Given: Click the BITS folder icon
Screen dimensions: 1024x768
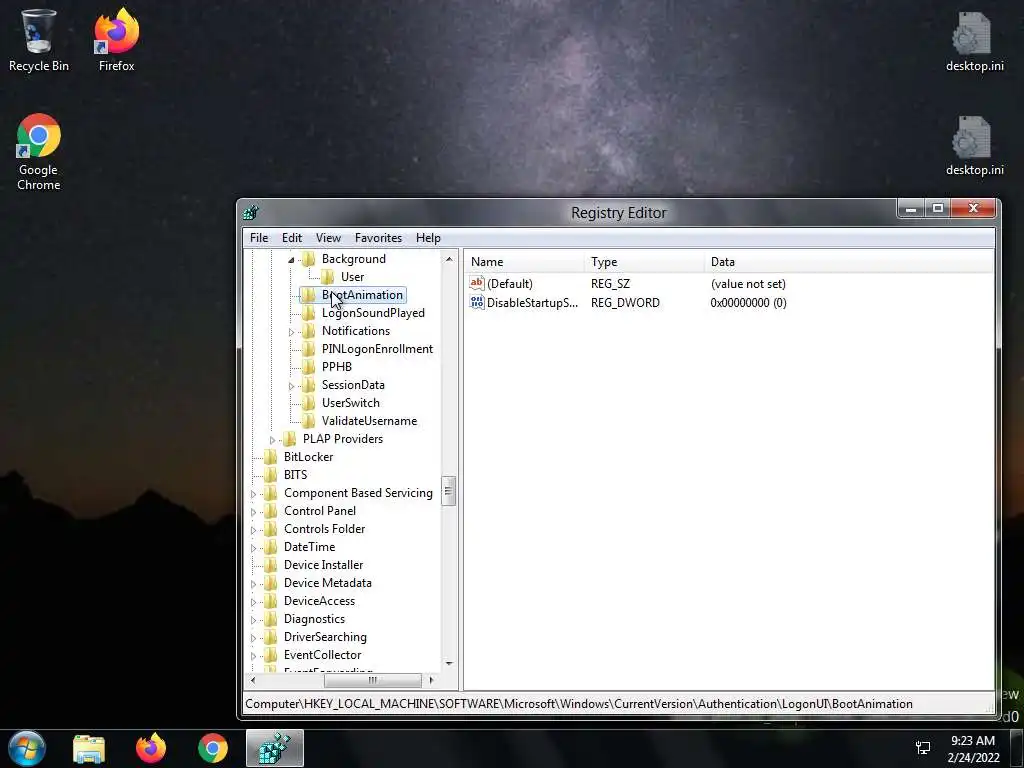Looking at the screenshot, I should click(270, 475).
